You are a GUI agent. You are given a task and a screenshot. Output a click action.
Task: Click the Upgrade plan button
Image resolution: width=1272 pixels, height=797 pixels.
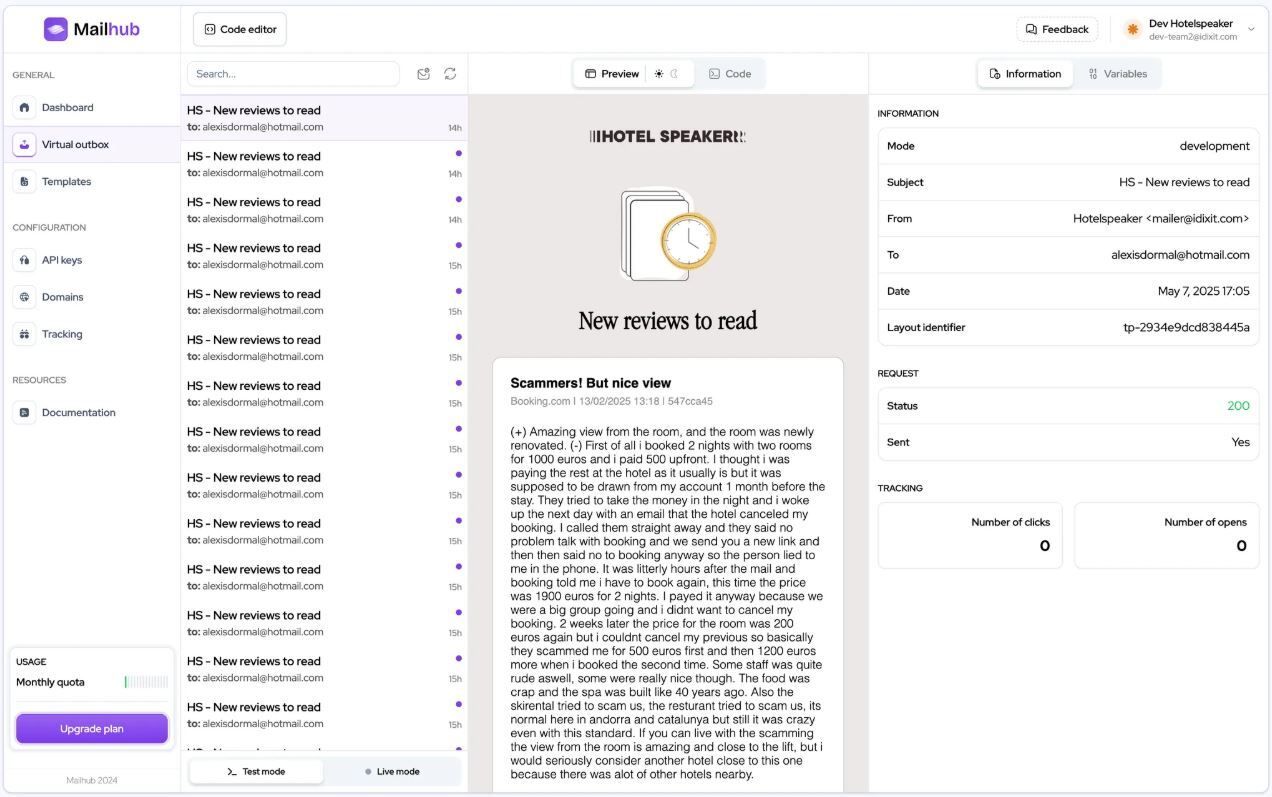coord(92,729)
